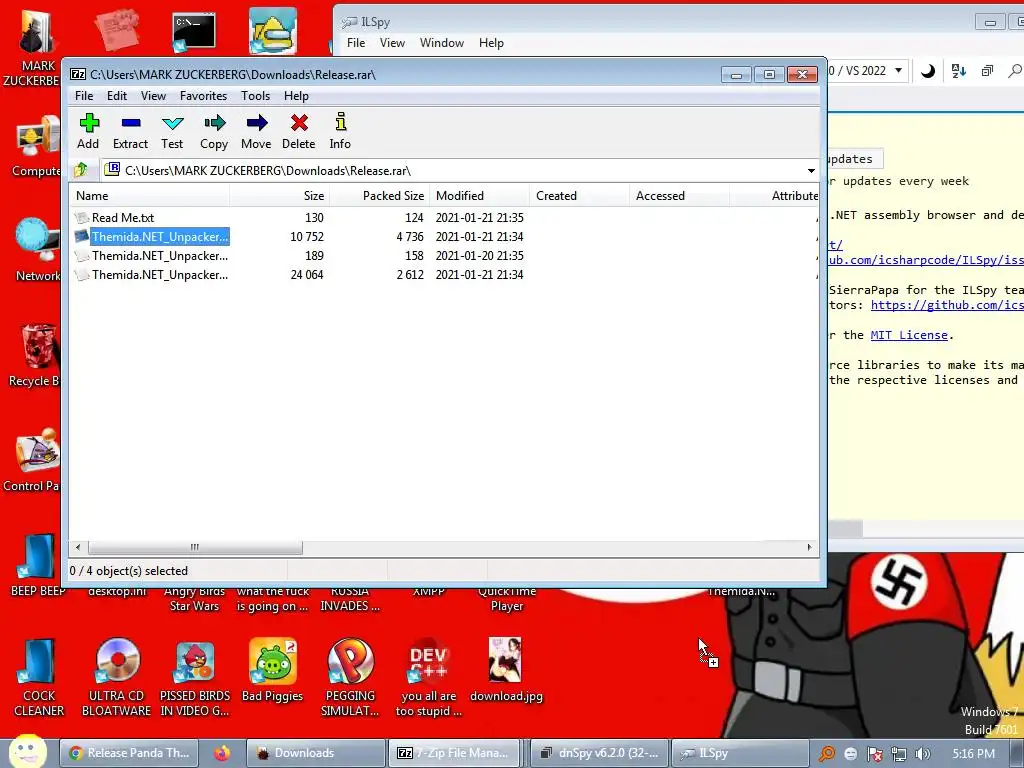Click the Copy toolbar icon
The width and height of the screenshot is (1024, 768).
pos(214,131)
